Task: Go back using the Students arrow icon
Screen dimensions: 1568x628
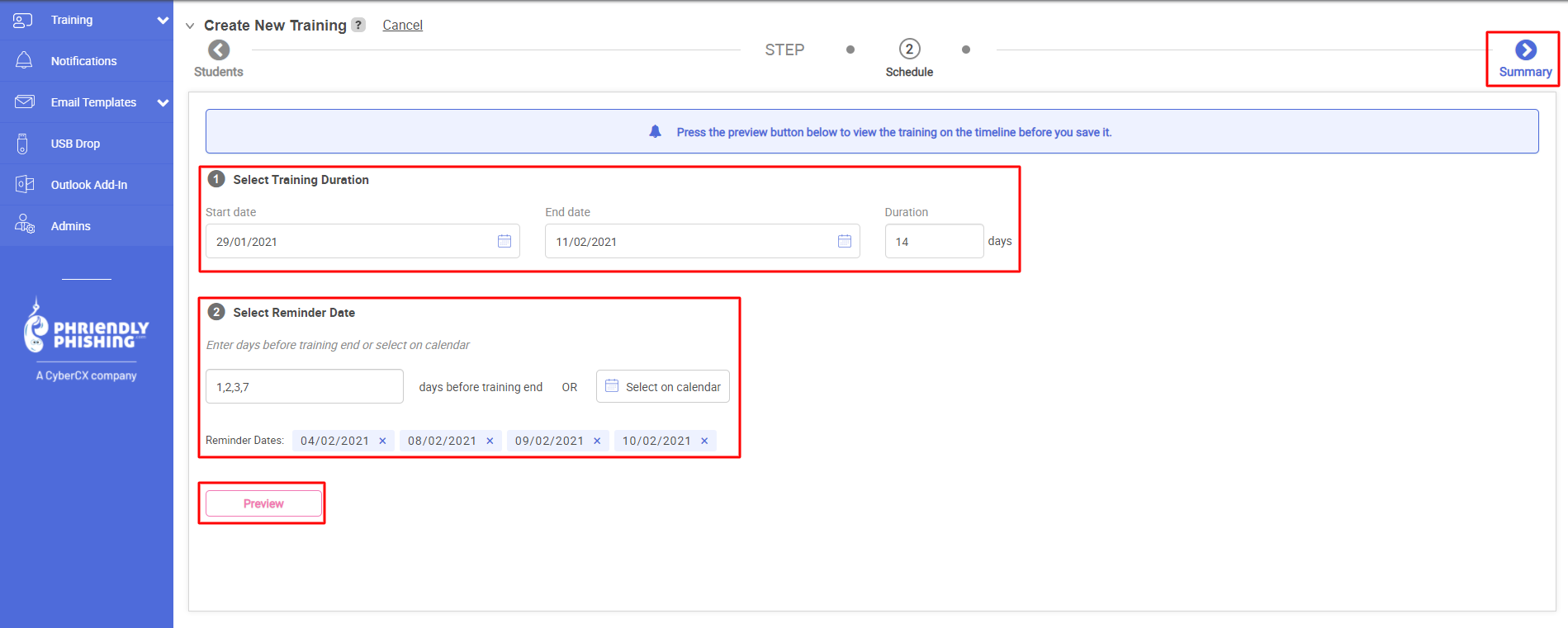Action: tap(219, 50)
